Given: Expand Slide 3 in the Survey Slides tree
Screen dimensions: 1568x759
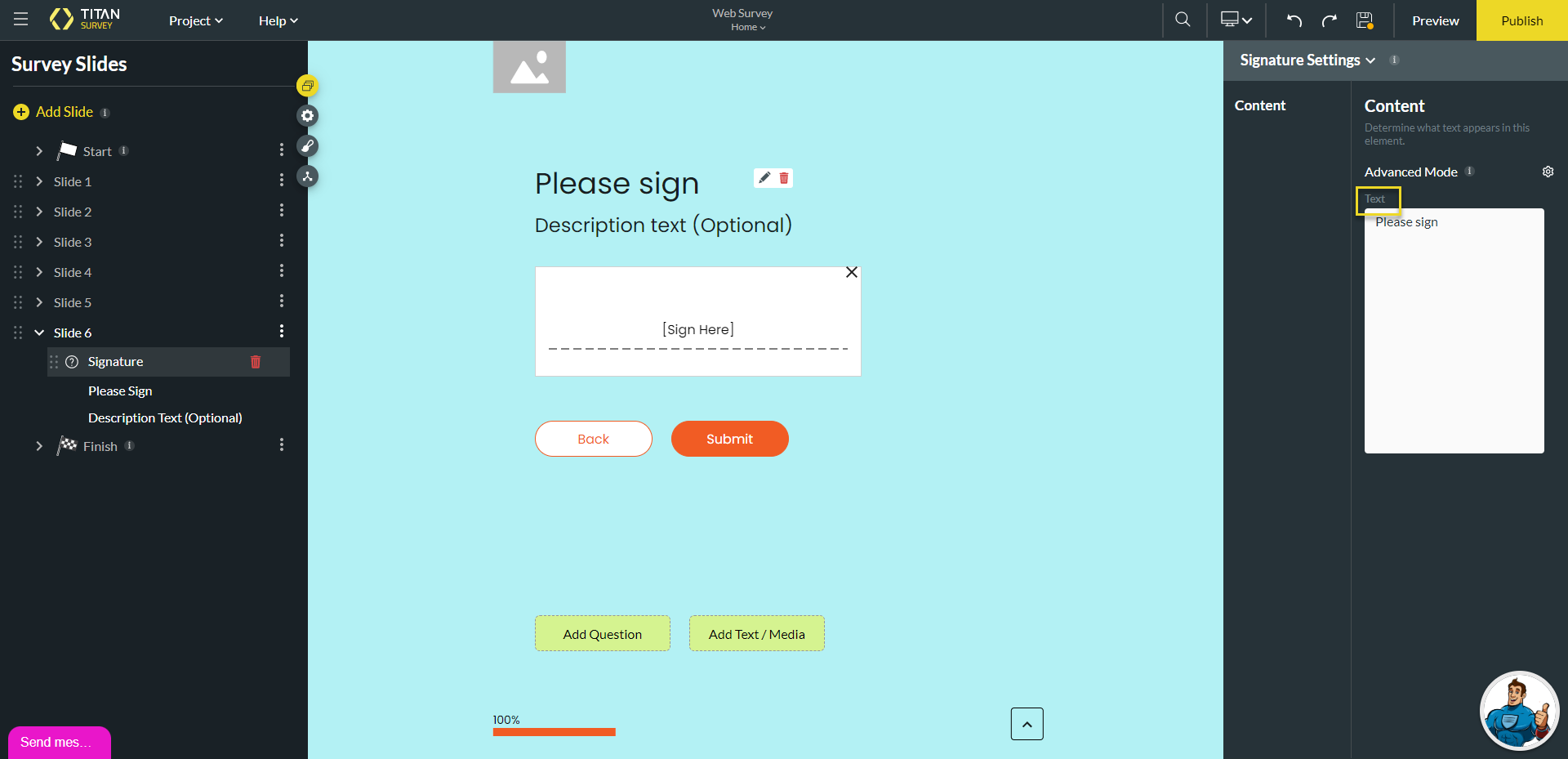Looking at the screenshot, I should (x=38, y=242).
